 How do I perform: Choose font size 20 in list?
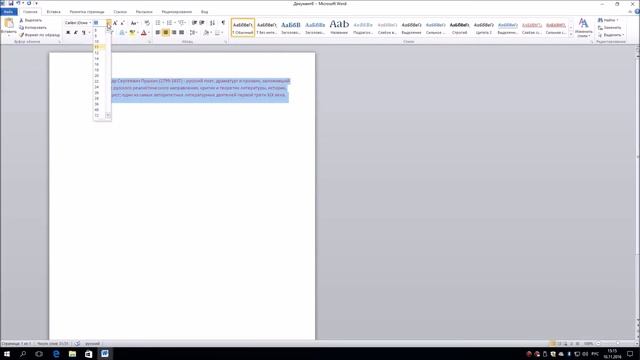click(x=100, y=76)
